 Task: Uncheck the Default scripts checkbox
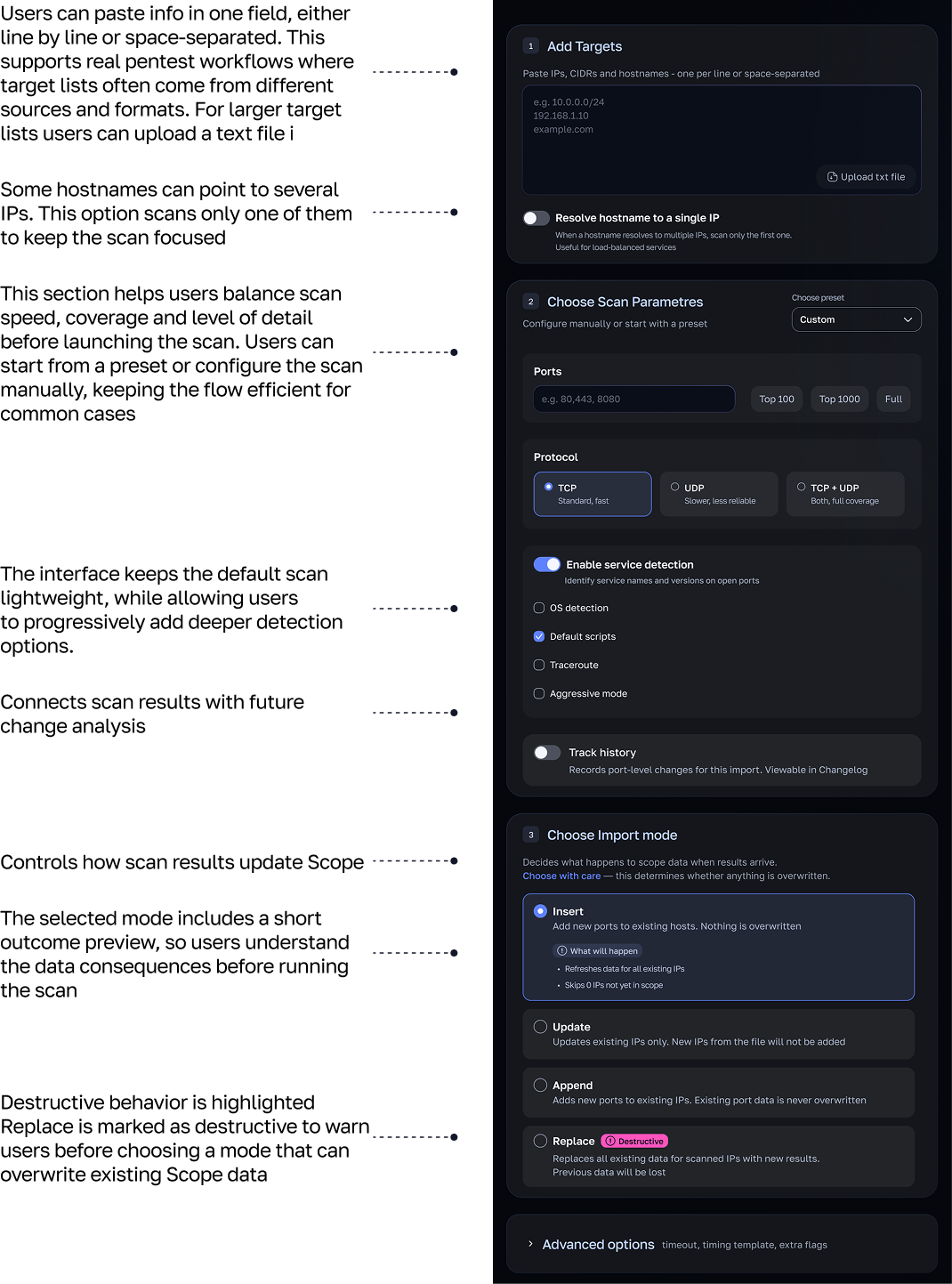[x=539, y=636]
